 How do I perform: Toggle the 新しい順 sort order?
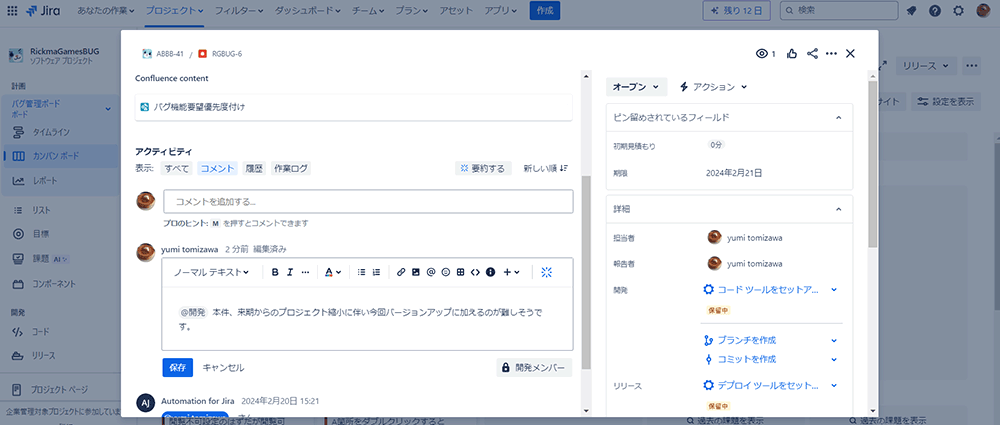pos(545,168)
